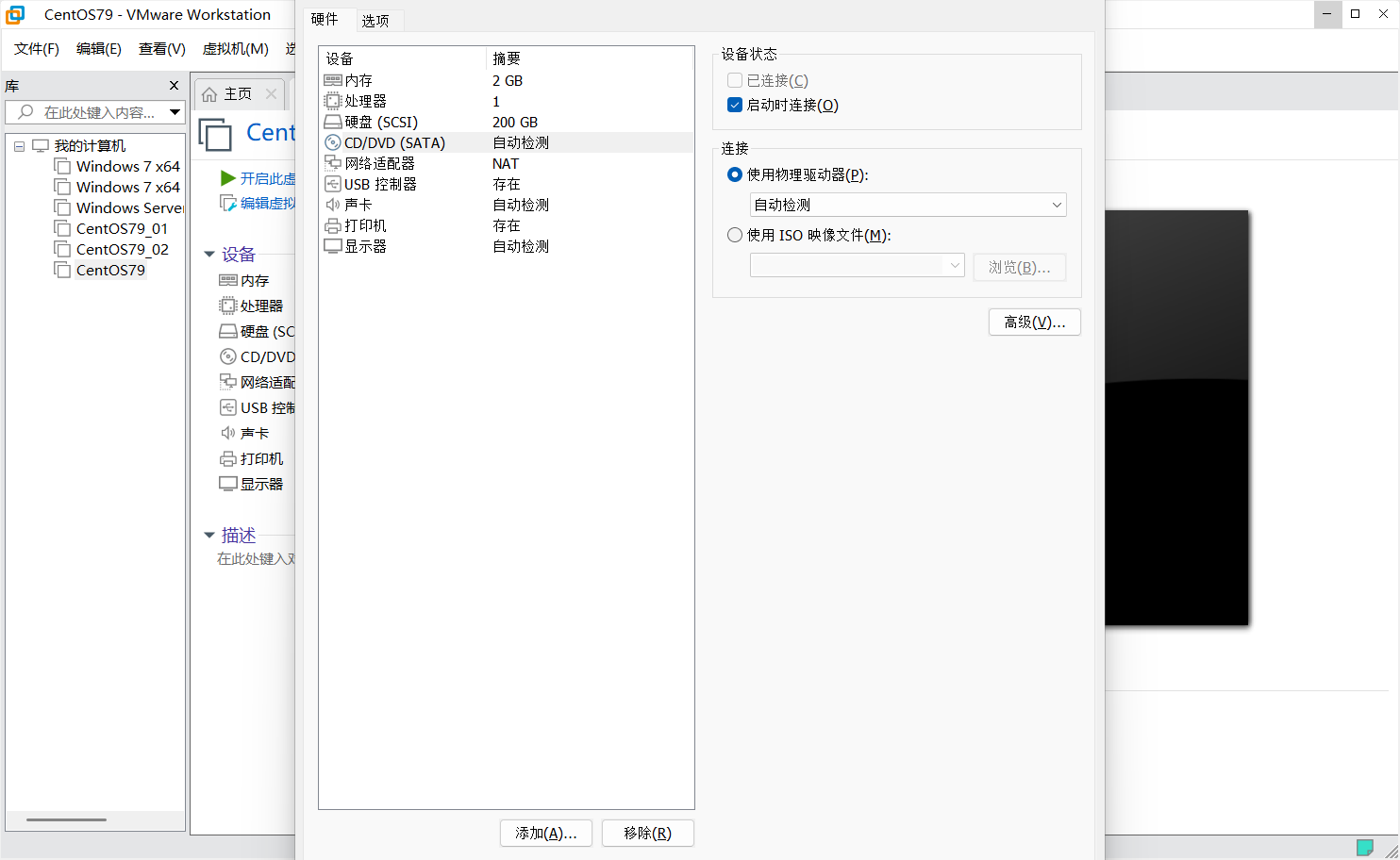Select the USB 控制器 icon in dialog list
The image size is (1400, 860).
[x=332, y=184]
